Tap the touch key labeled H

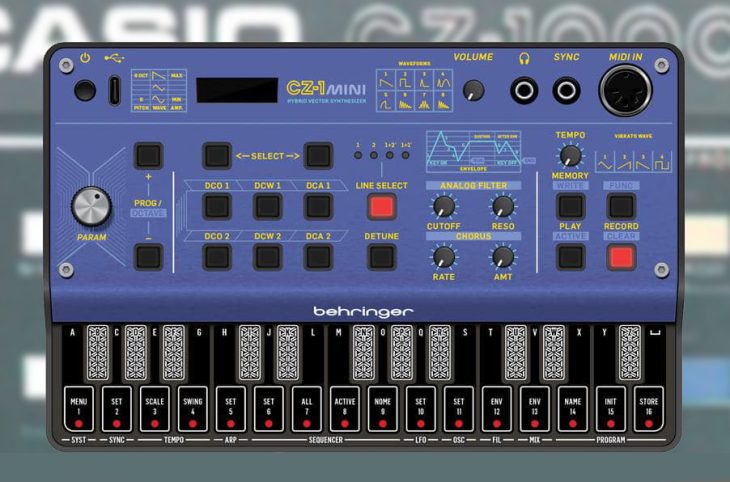pos(225,354)
